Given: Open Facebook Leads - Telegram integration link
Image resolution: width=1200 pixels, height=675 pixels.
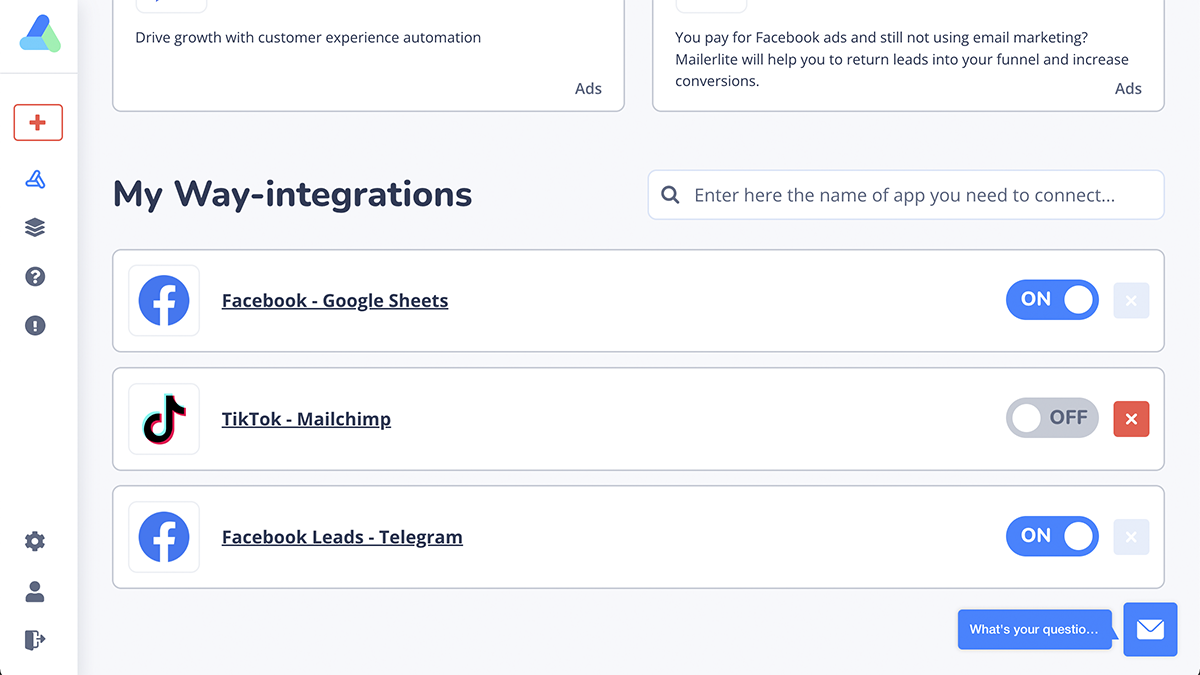Looking at the screenshot, I should pyautogui.click(x=342, y=537).
